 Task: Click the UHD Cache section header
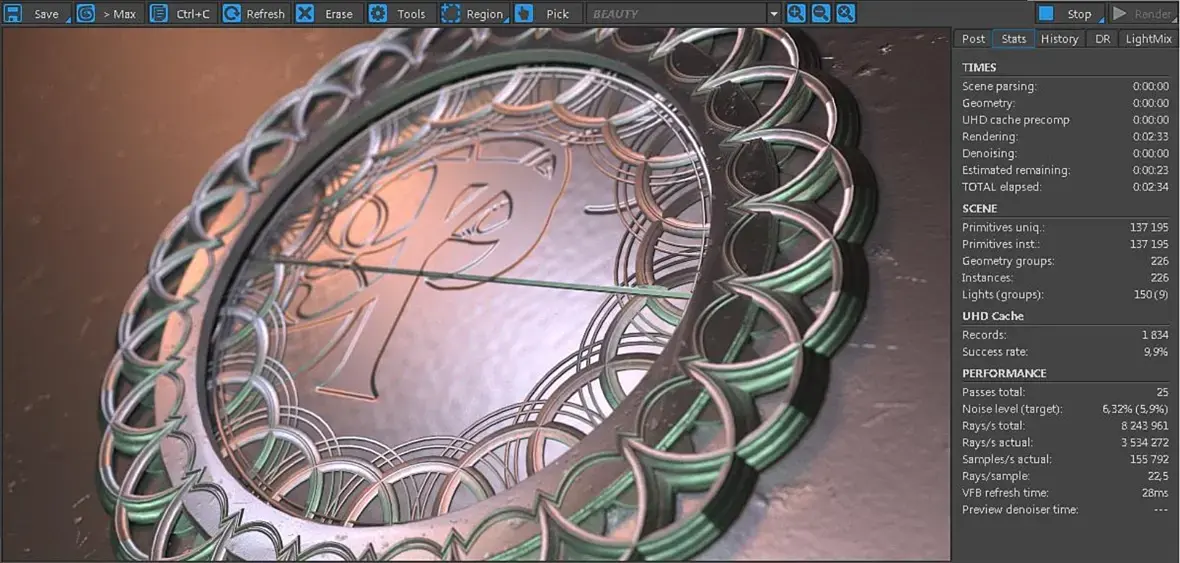click(993, 316)
